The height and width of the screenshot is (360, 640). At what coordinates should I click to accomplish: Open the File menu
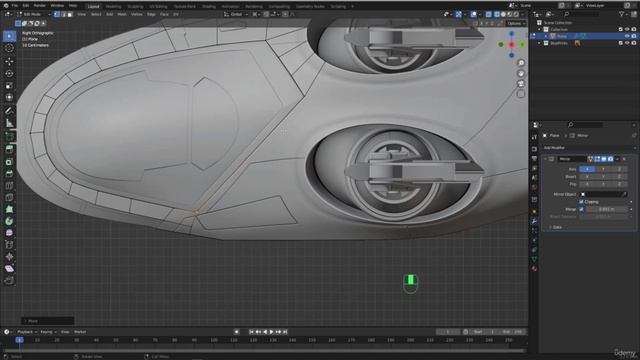15,6
